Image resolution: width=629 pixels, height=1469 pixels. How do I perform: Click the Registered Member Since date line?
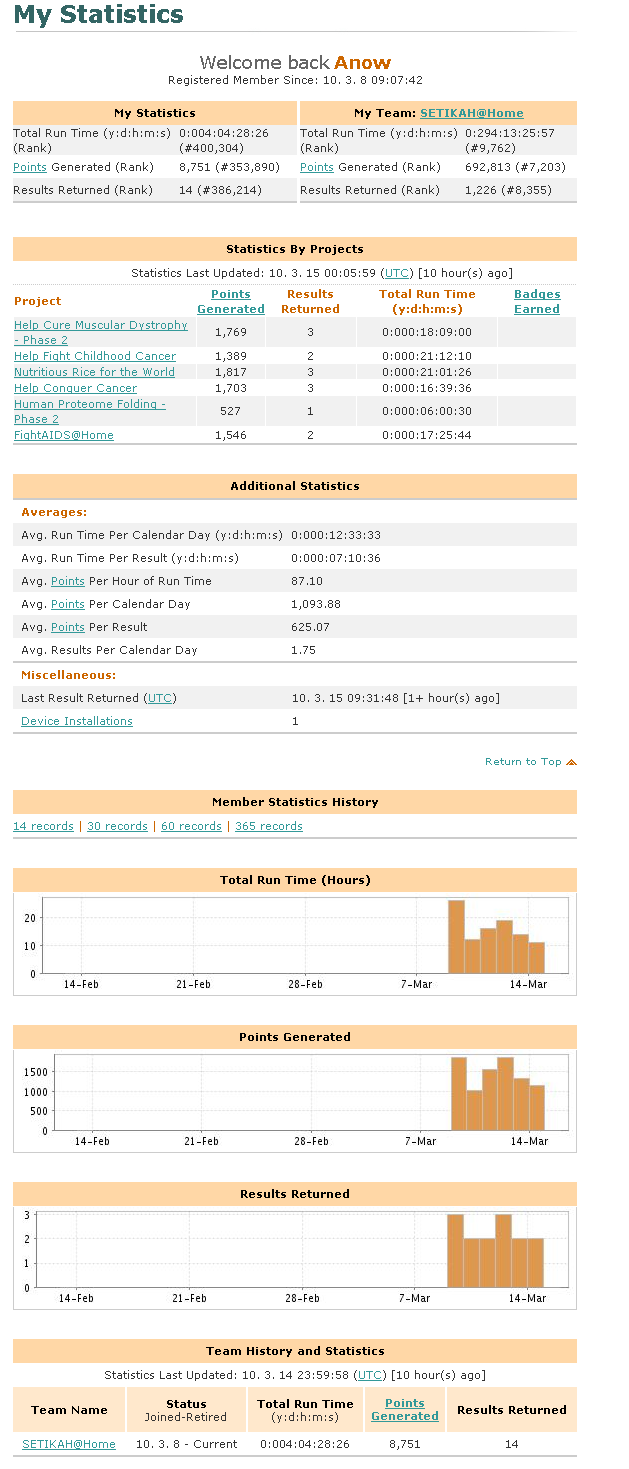(295, 80)
